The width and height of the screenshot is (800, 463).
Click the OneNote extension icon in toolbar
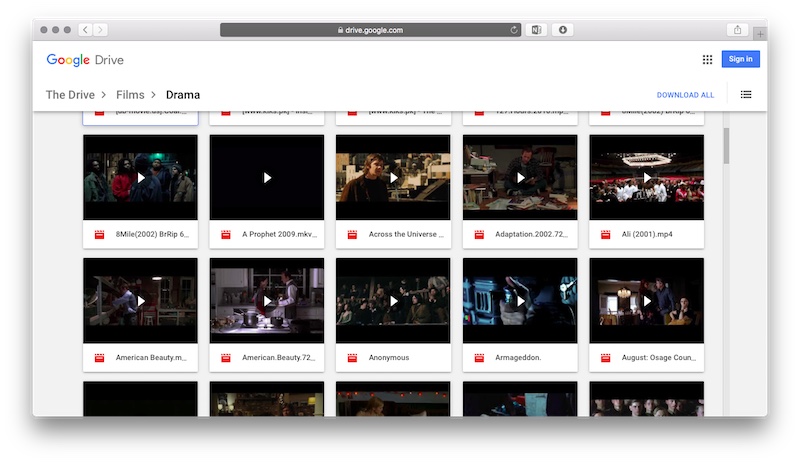[x=538, y=30]
